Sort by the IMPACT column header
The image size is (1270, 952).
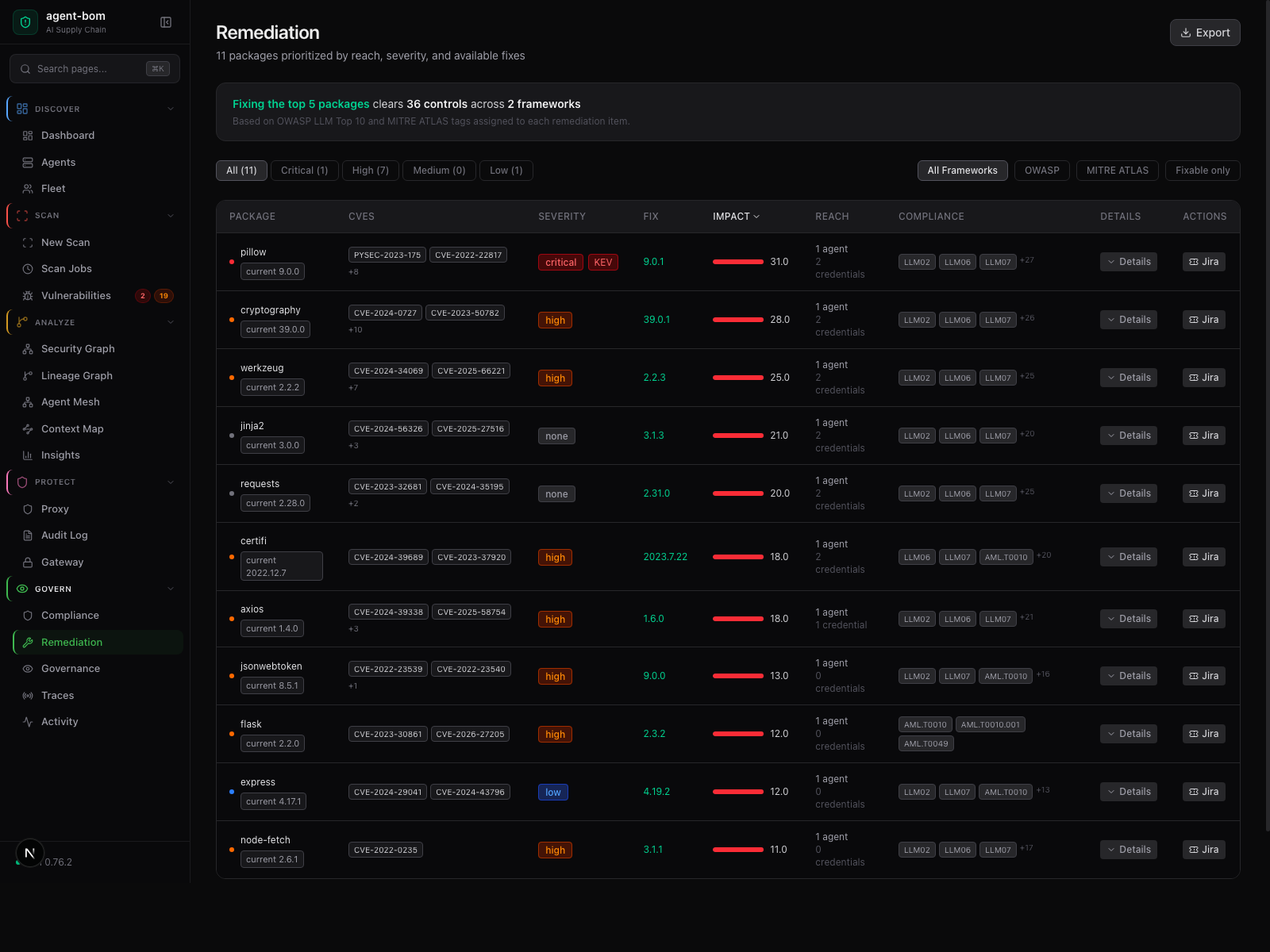(x=736, y=217)
